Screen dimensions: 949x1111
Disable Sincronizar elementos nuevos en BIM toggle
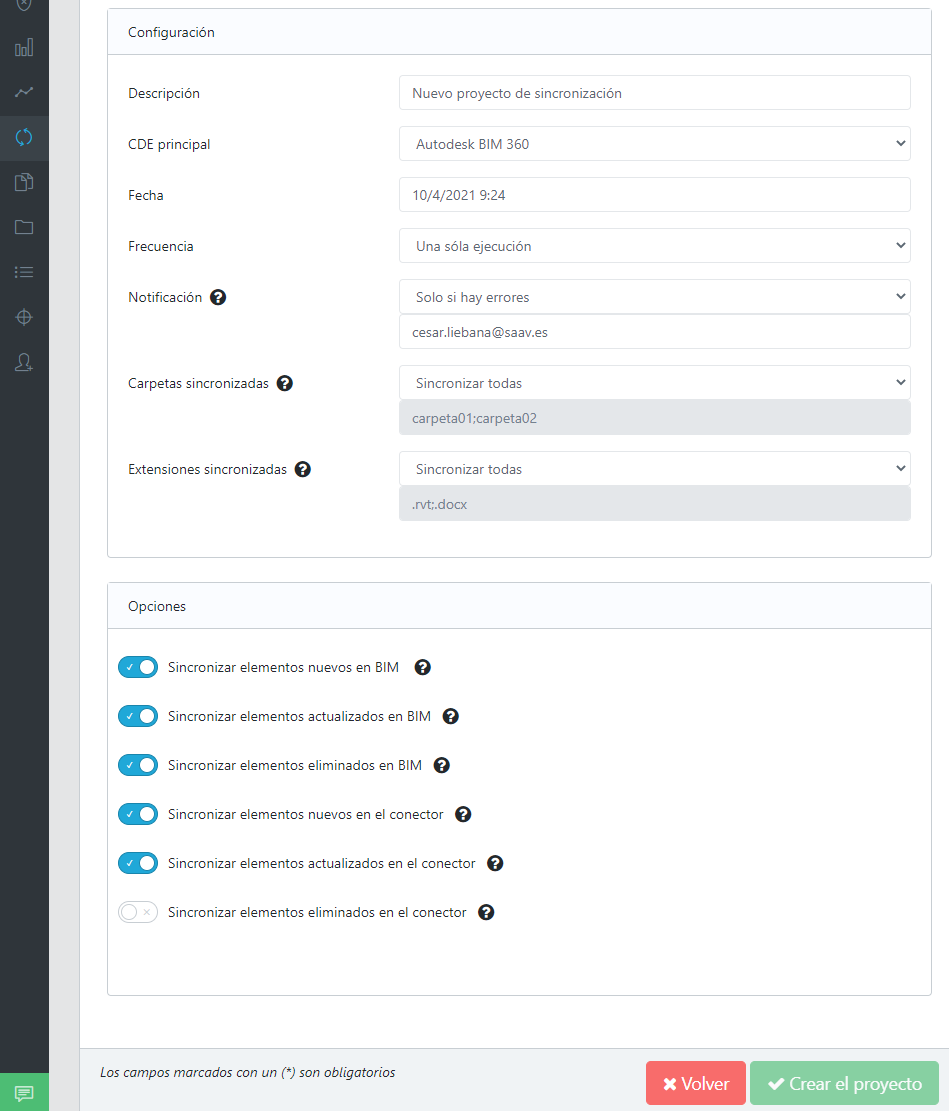(x=137, y=667)
